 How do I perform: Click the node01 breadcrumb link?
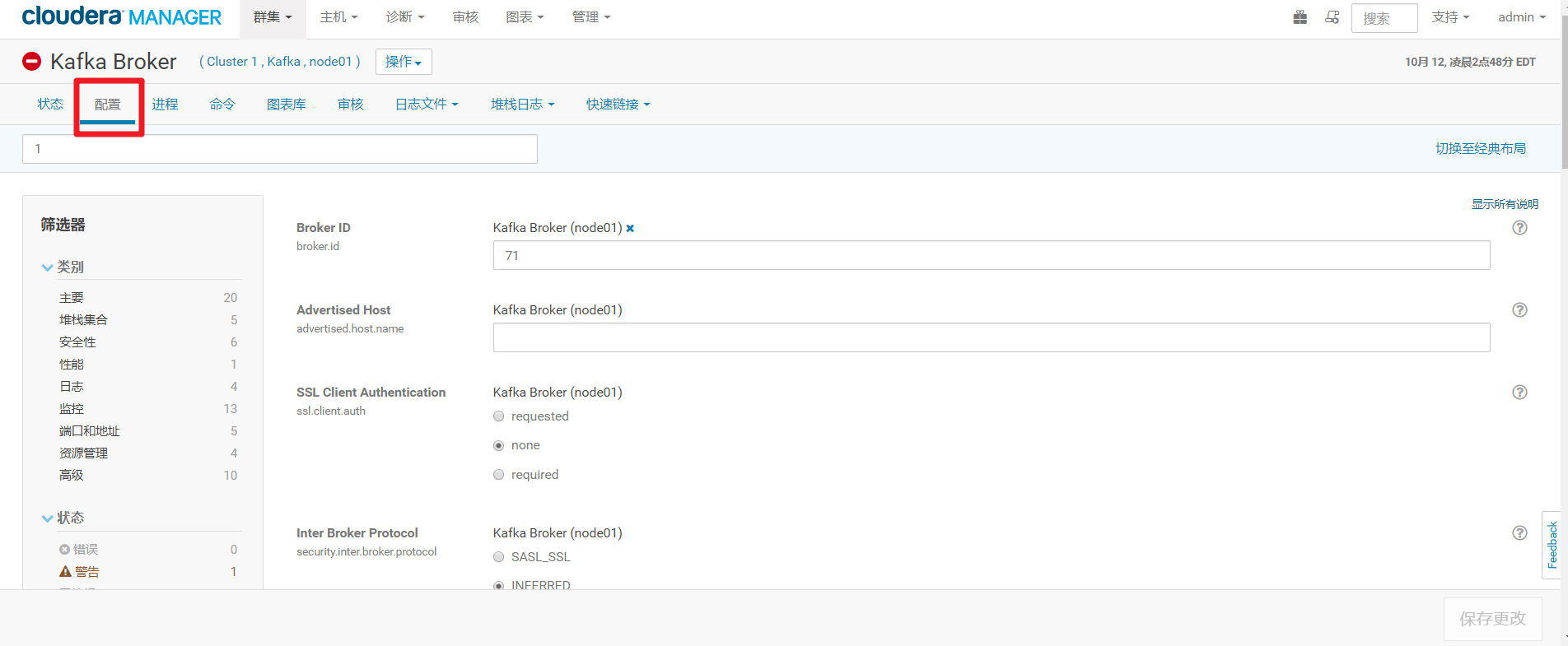click(330, 62)
